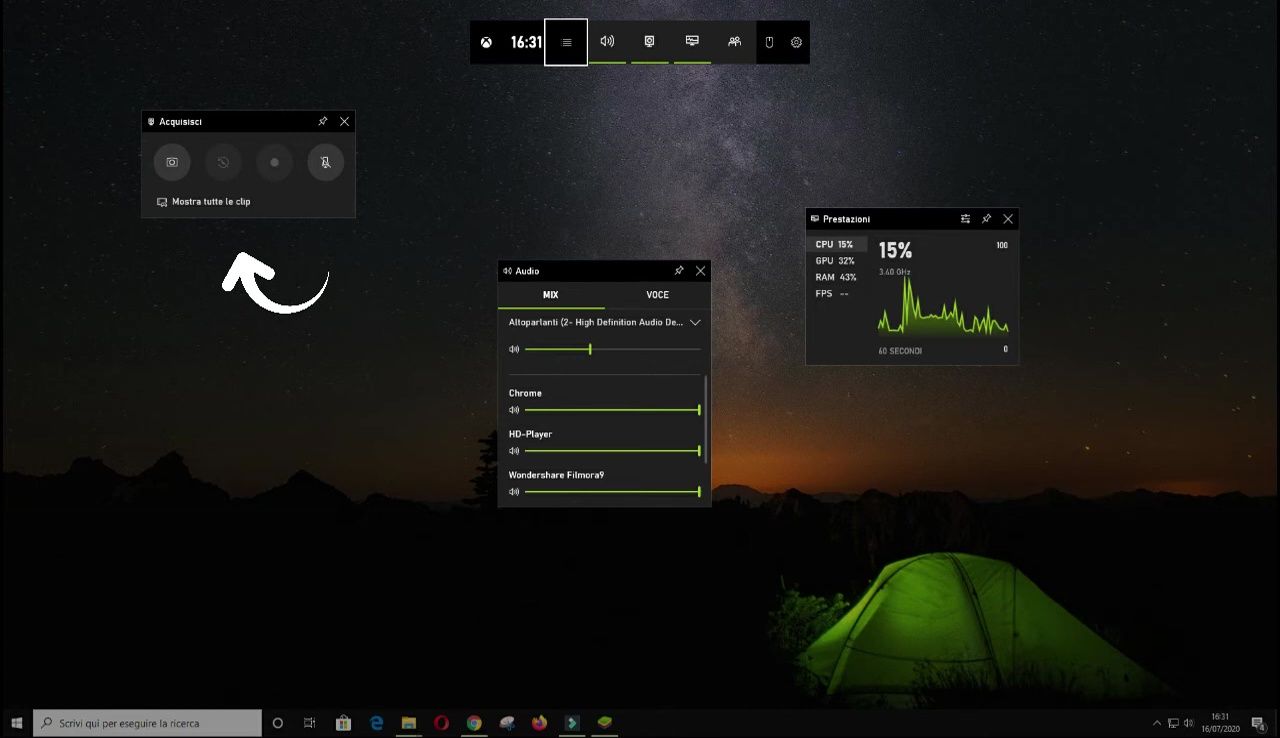Launch Firefox from taskbar
Screen dimensions: 1280x738
tap(540, 723)
